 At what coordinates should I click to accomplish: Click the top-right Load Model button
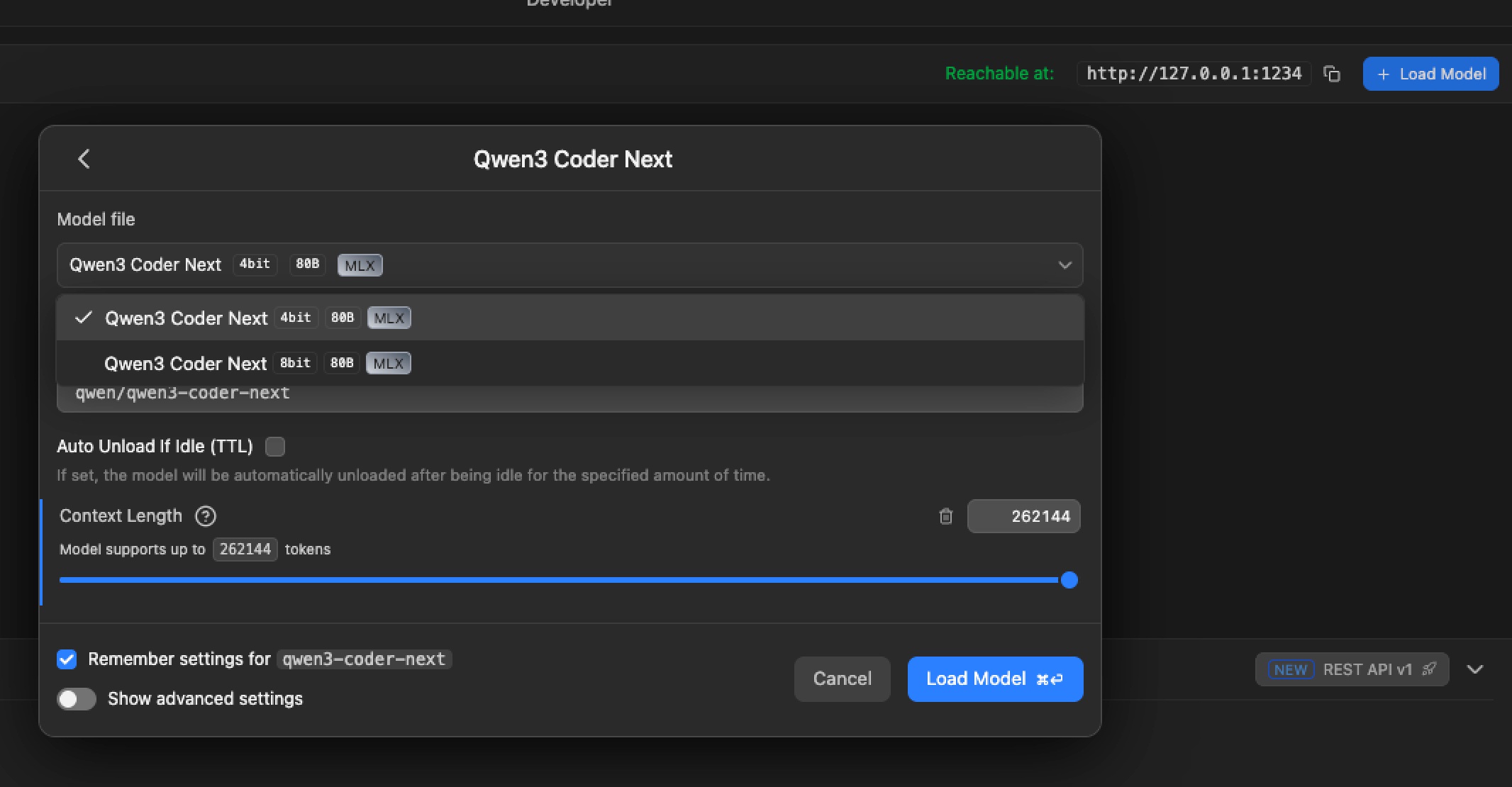coord(1430,74)
